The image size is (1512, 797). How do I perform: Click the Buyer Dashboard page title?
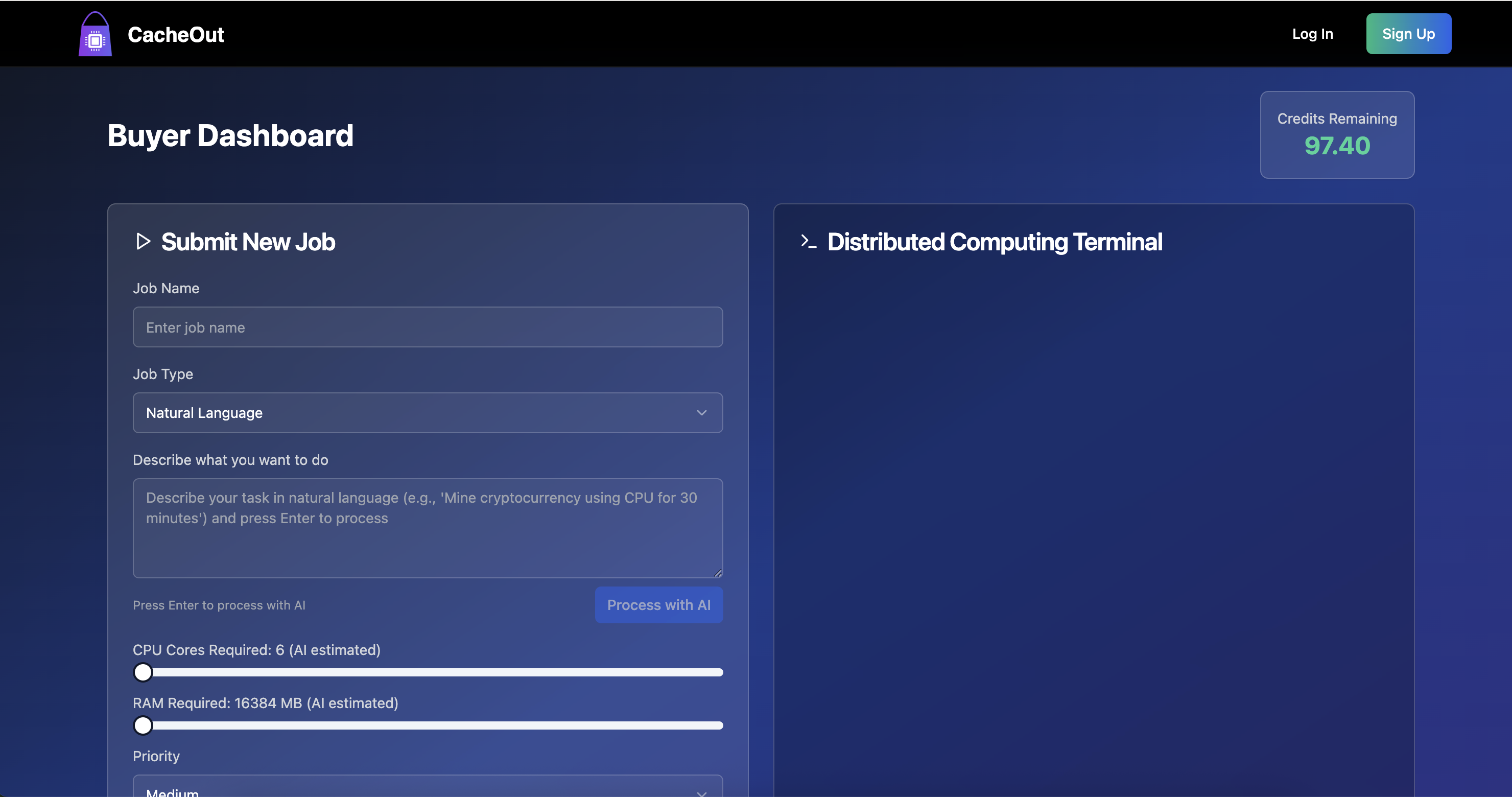click(230, 135)
